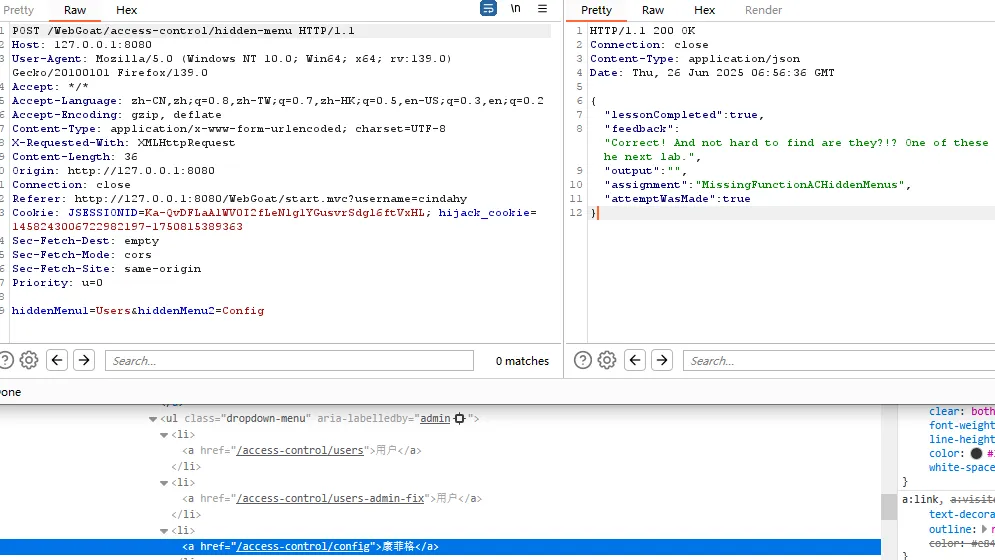Expand the outline CSS property triangle
Viewport: 995px width, 560px height.
pyautogui.click(x=983, y=529)
